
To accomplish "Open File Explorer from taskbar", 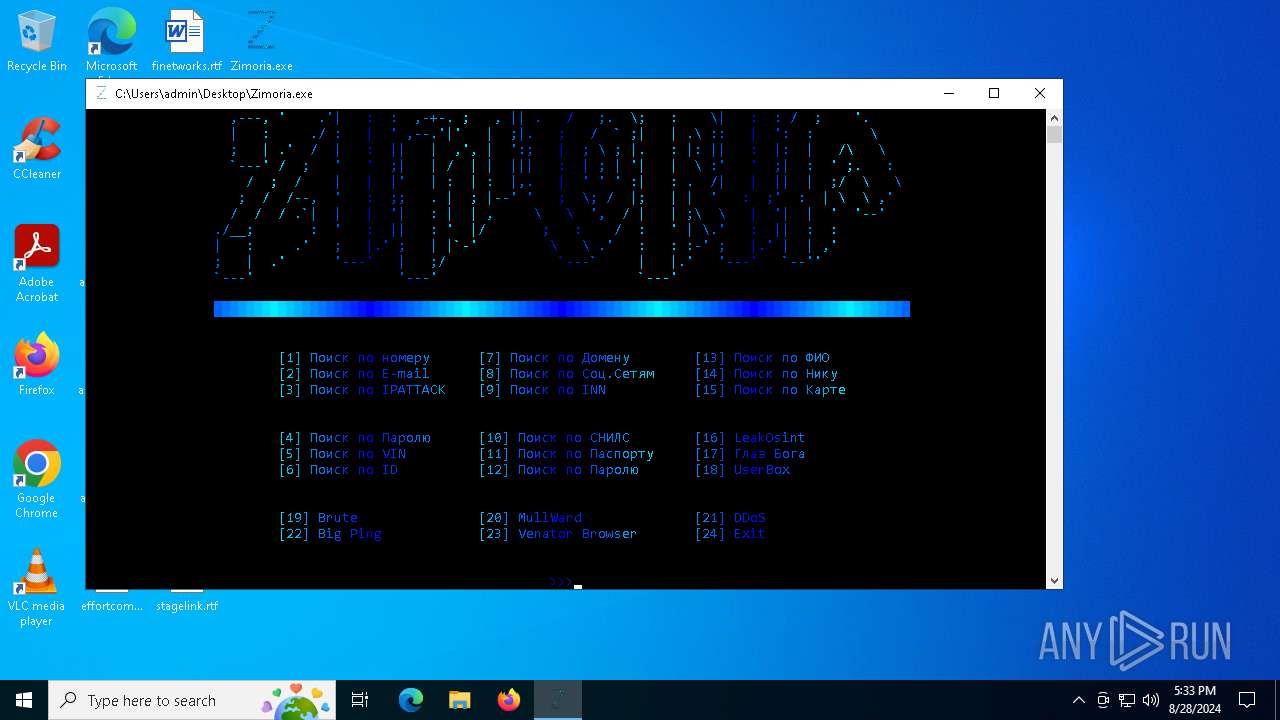I will coord(459,700).
